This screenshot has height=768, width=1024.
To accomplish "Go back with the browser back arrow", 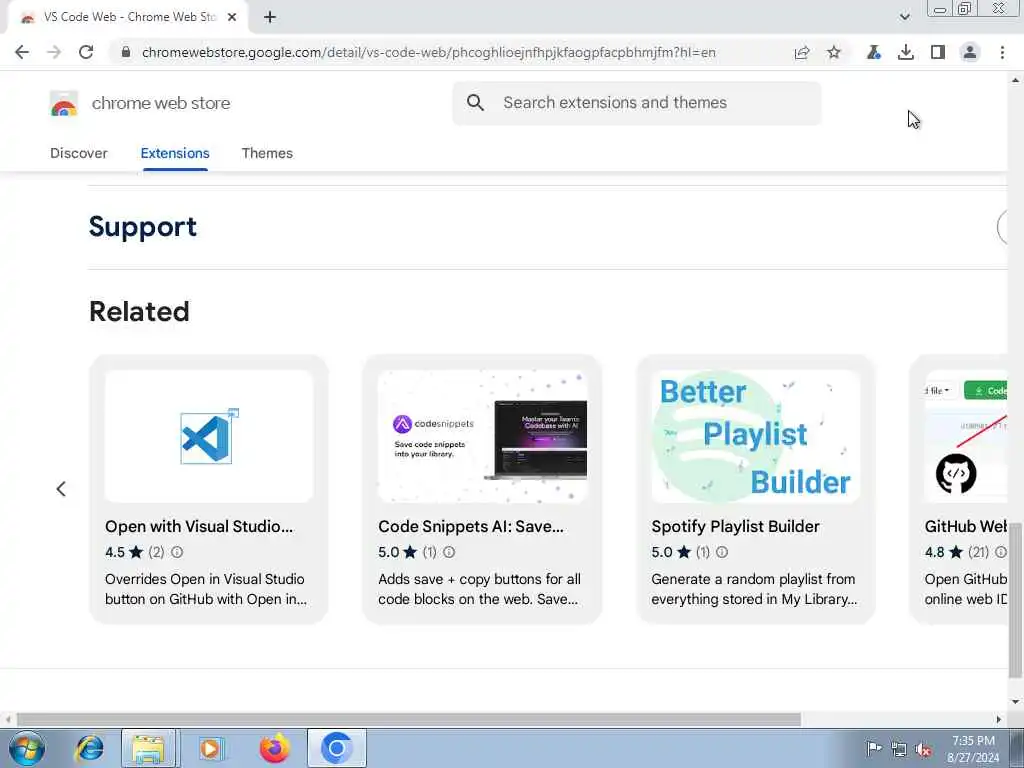I will [x=22, y=52].
